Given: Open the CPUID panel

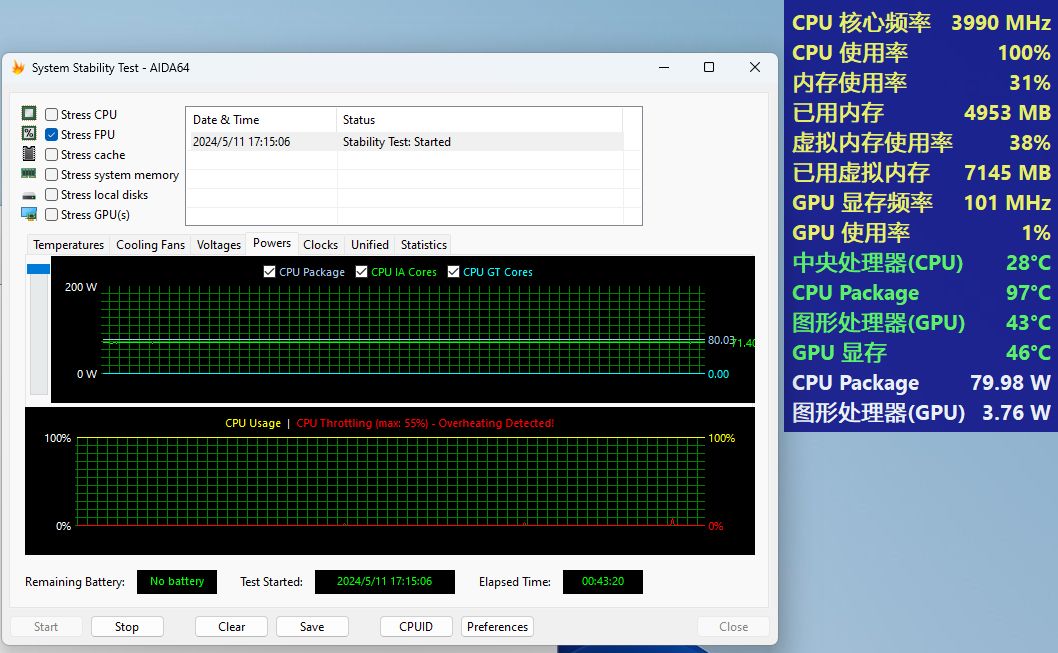Looking at the screenshot, I should point(416,627).
